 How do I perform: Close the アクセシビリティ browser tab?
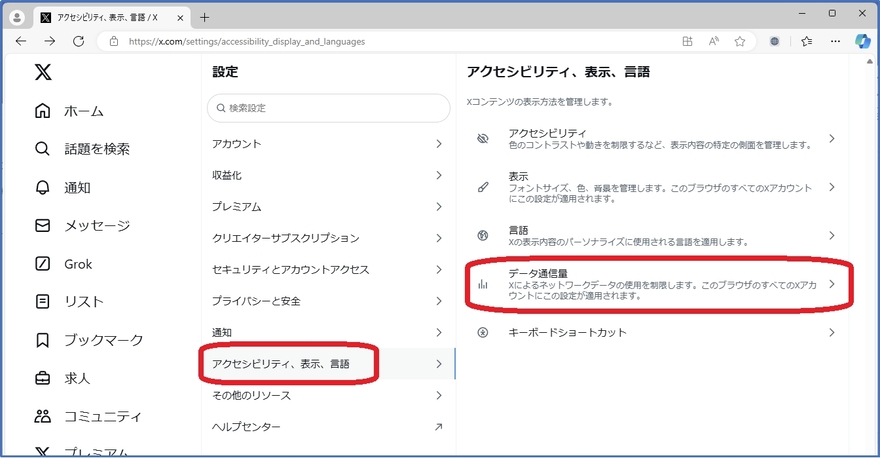(x=180, y=18)
